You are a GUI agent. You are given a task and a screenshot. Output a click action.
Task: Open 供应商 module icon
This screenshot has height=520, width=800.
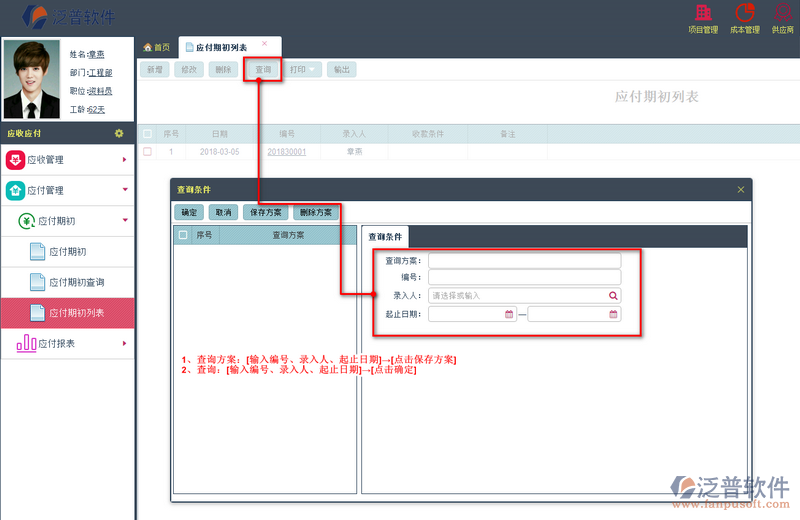[783, 13]
